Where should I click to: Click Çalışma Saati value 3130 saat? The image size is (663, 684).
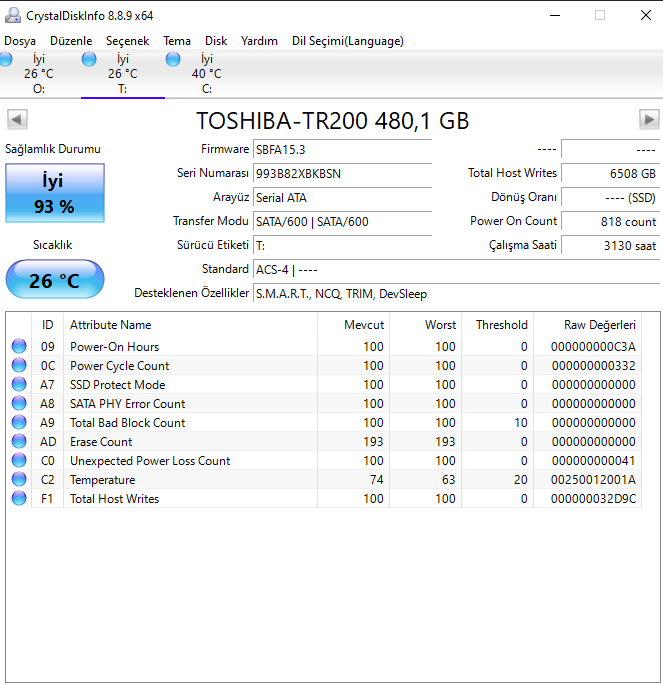point(610,246)
